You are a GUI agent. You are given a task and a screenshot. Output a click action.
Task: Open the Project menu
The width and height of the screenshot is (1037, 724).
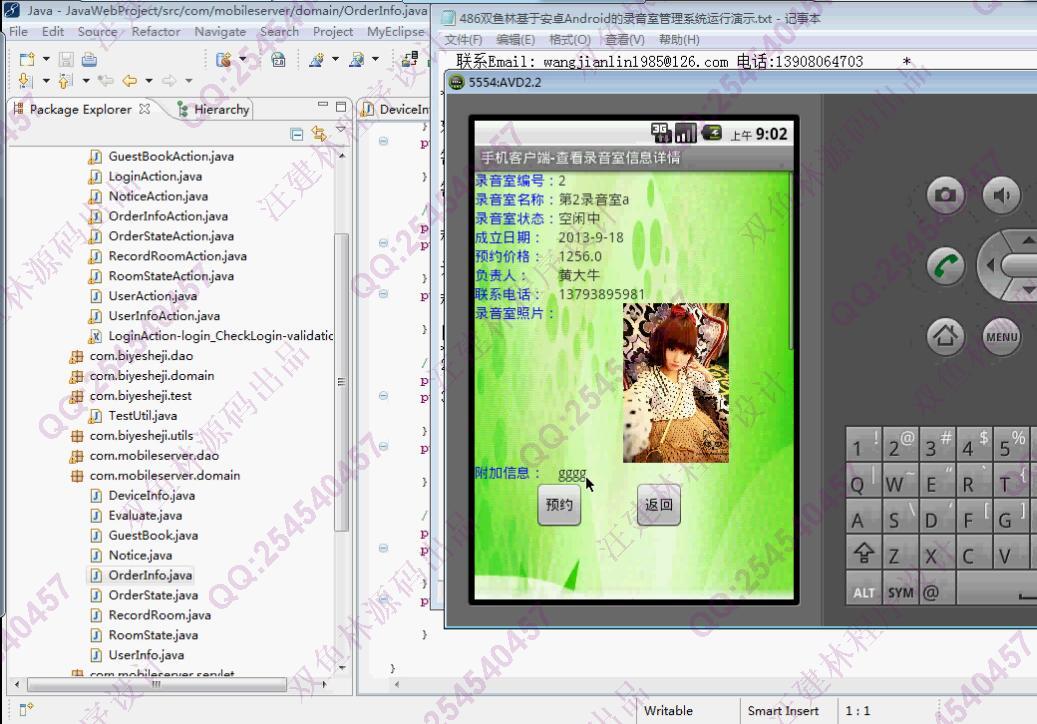pos(333,31)
